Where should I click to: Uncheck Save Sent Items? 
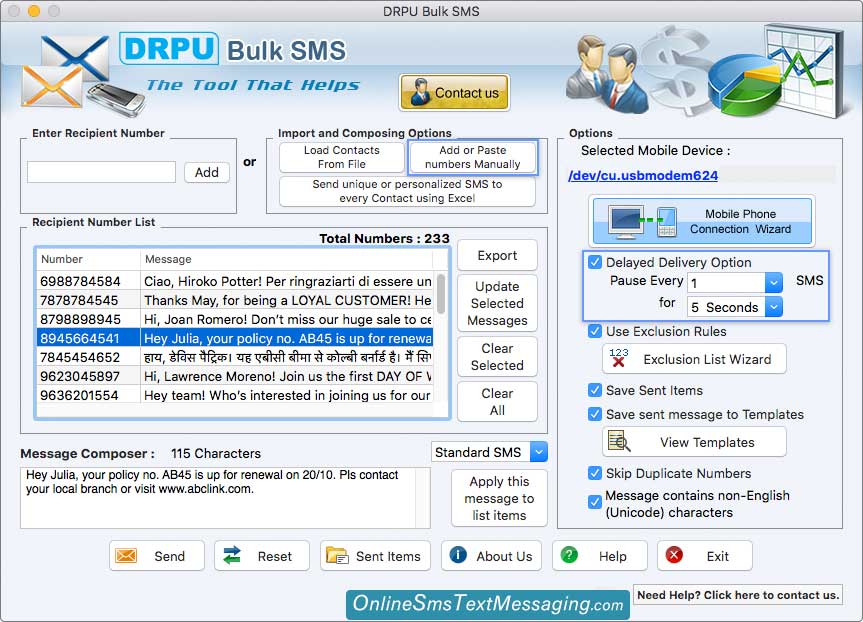coord(595,390)
